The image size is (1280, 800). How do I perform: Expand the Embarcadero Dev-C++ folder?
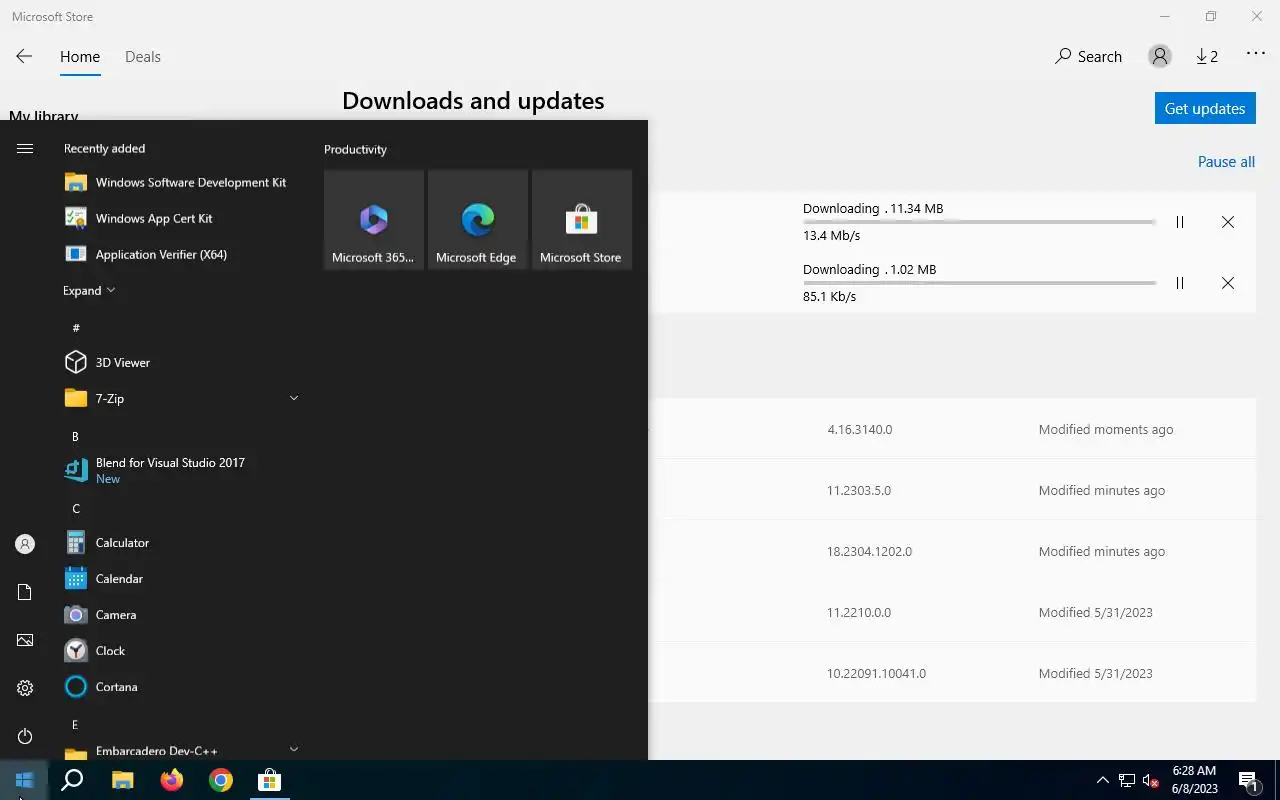coord(180,750)
